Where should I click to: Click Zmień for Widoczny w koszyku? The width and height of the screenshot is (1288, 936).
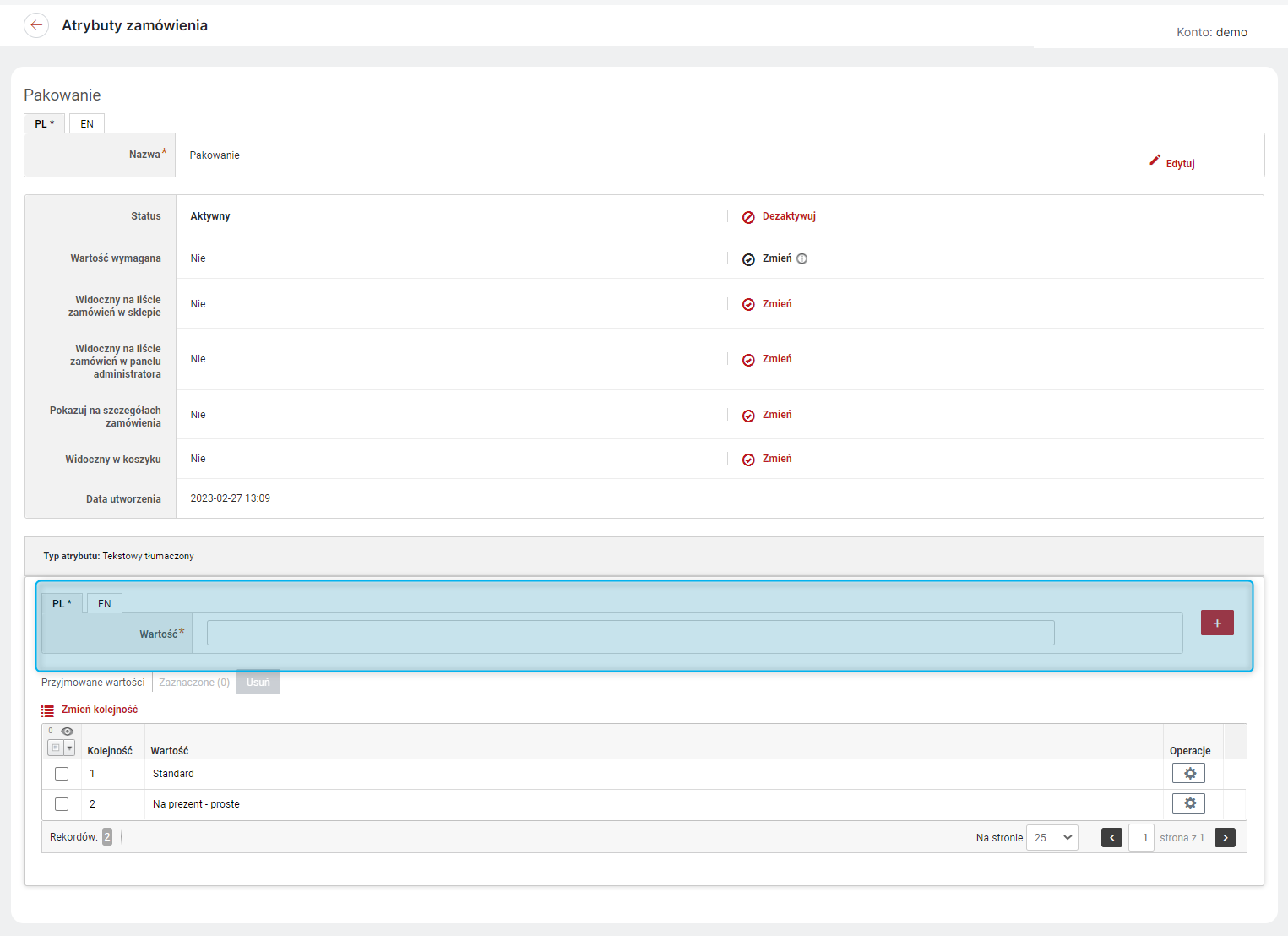coord(777,459)
